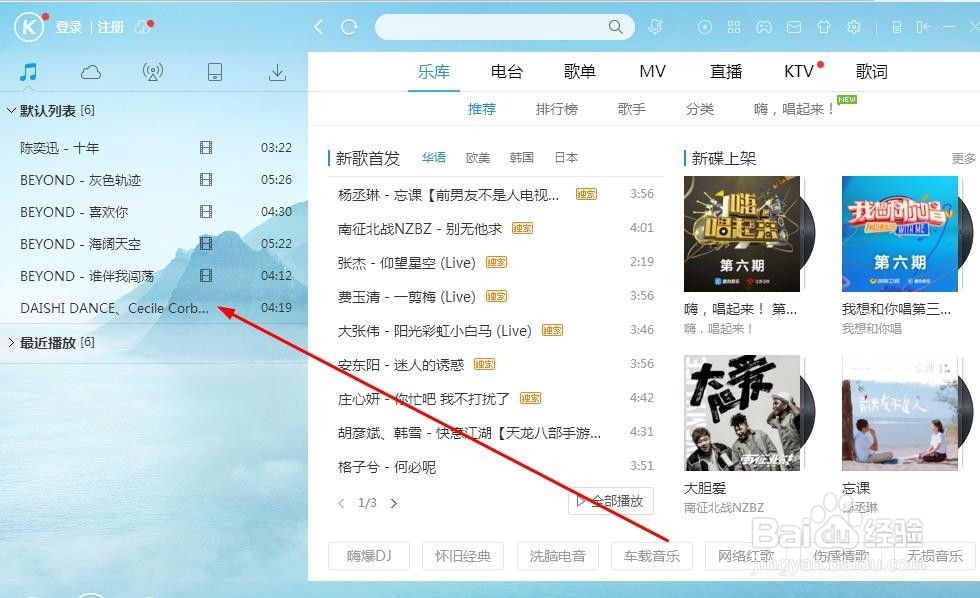Switch to the MV tab
Screen dimensions: 980x598
(x=652, y=71)
